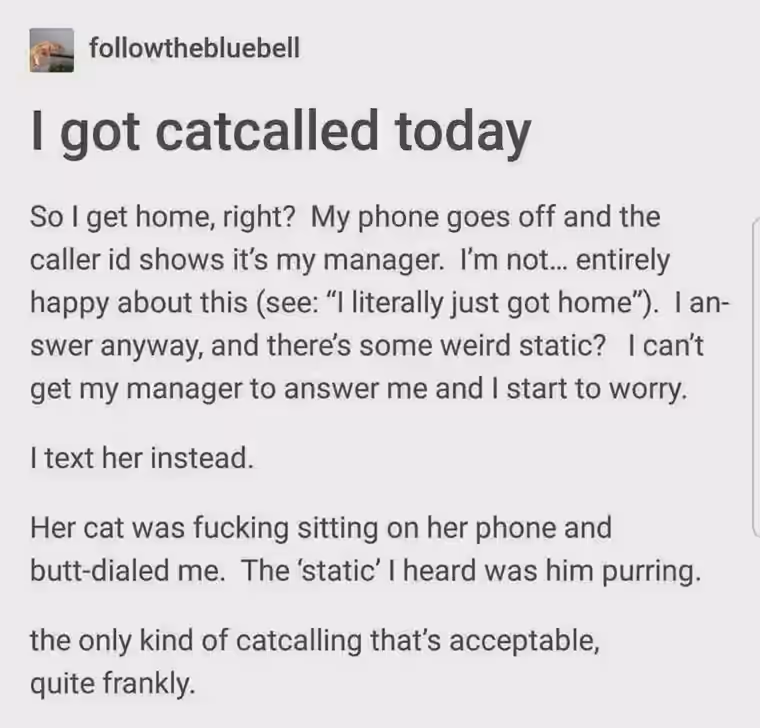Click the words 'happy about this'

[139, 302]
